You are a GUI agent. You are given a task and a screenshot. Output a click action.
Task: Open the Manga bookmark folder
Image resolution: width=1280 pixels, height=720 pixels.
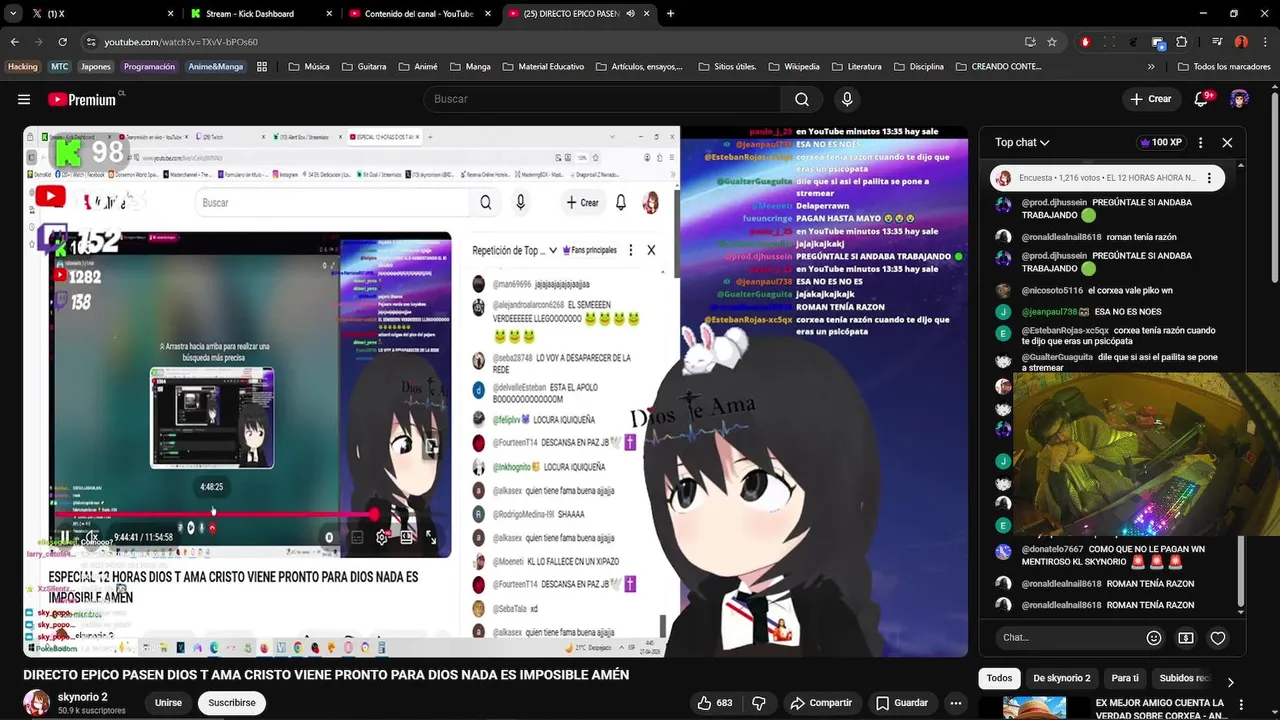(x=470, y=67)
